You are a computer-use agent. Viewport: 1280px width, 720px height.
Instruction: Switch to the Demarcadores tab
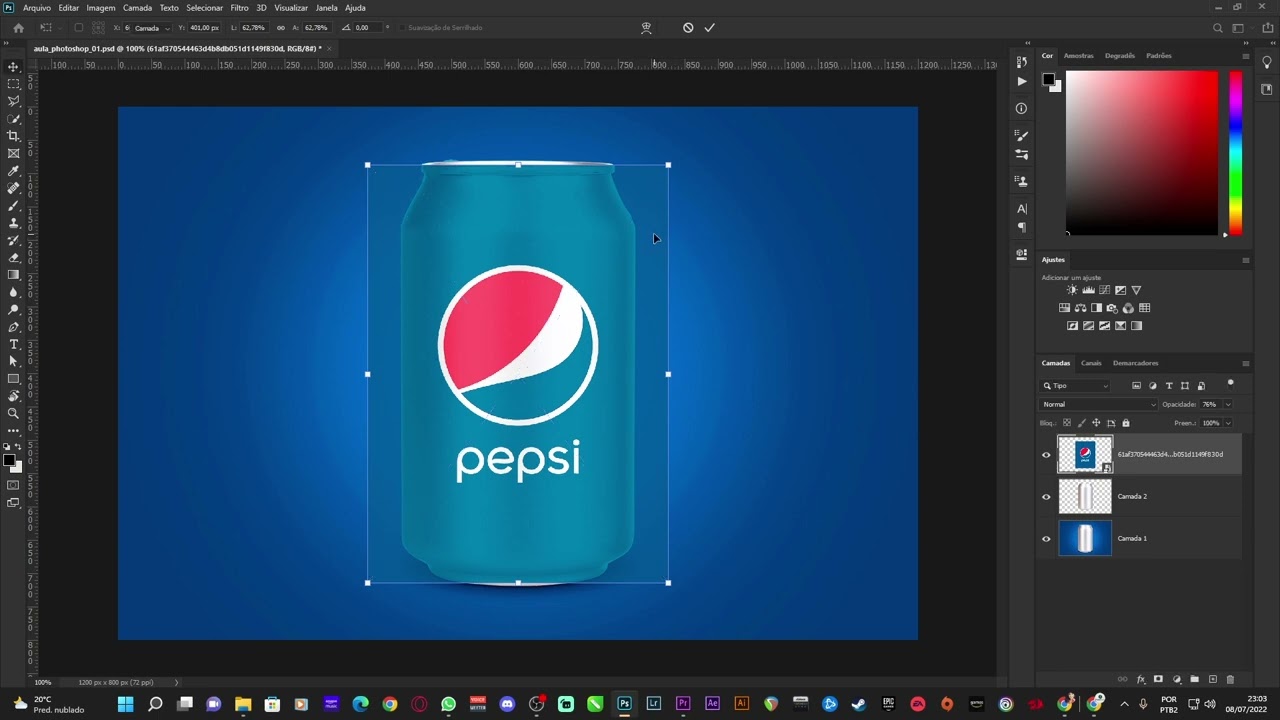coord(1135,363)
